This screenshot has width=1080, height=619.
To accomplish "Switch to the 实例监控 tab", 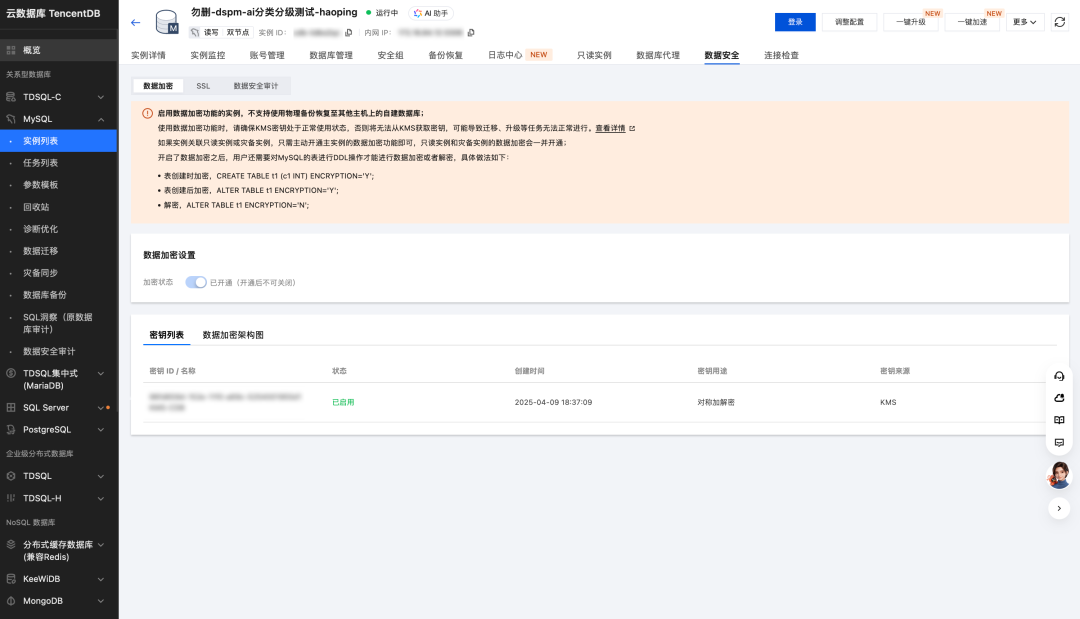I will 208,55.
